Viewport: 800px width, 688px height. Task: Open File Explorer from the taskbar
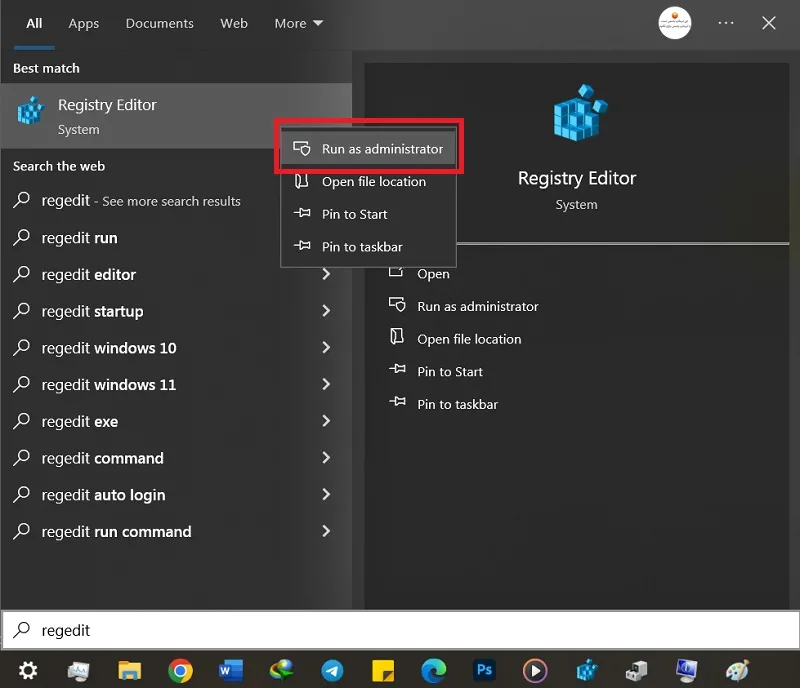click(130, 671)
